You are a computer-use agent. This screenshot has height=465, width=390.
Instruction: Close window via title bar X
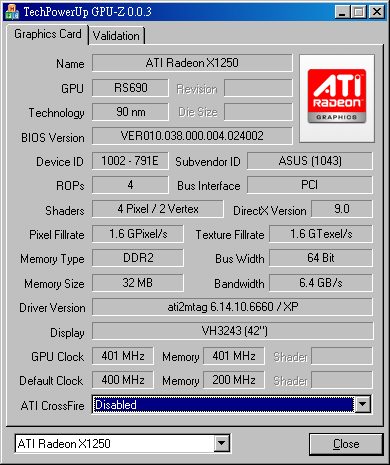377,12
